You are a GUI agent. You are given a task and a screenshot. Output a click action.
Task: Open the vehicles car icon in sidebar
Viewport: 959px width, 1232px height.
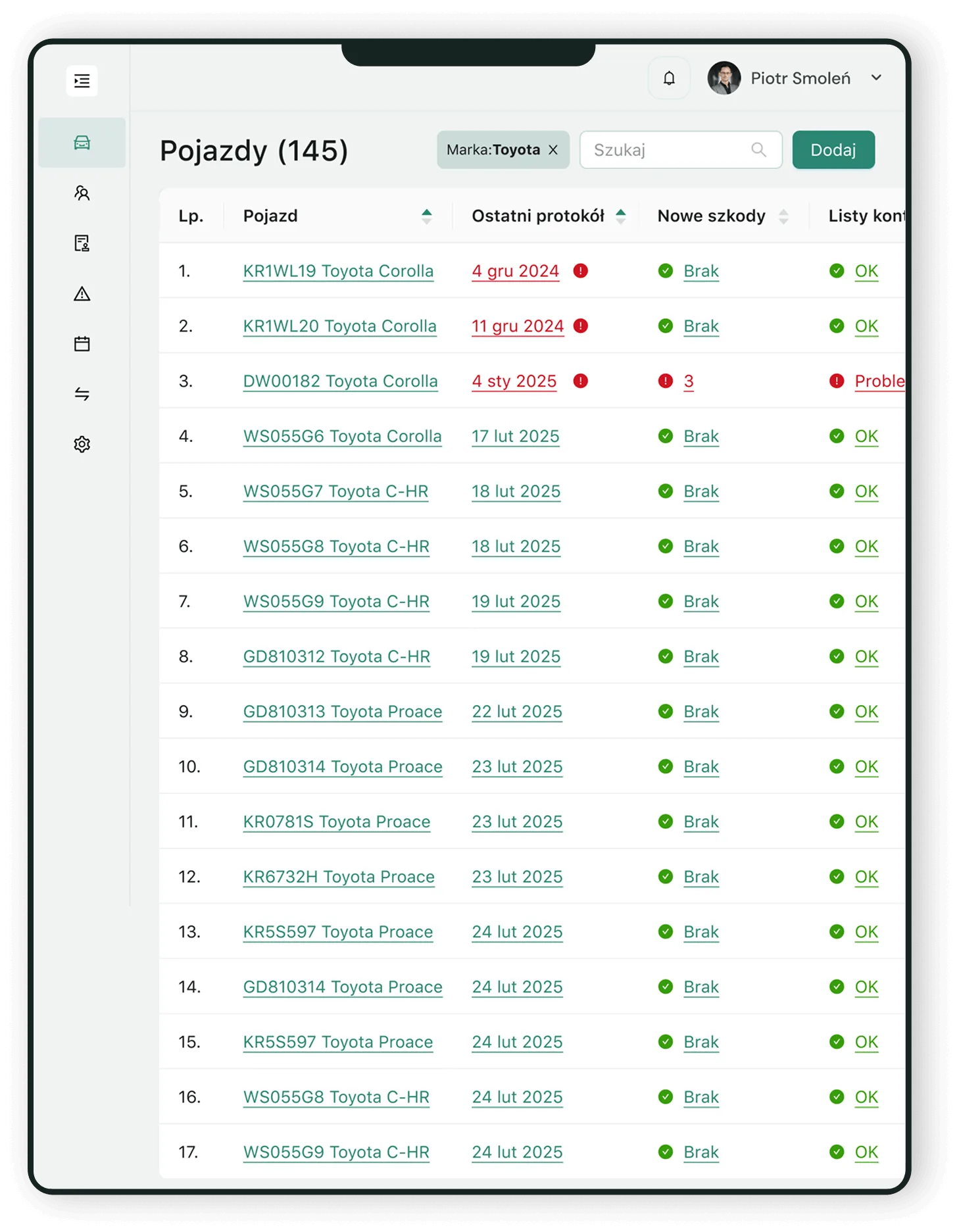point(82,143)
